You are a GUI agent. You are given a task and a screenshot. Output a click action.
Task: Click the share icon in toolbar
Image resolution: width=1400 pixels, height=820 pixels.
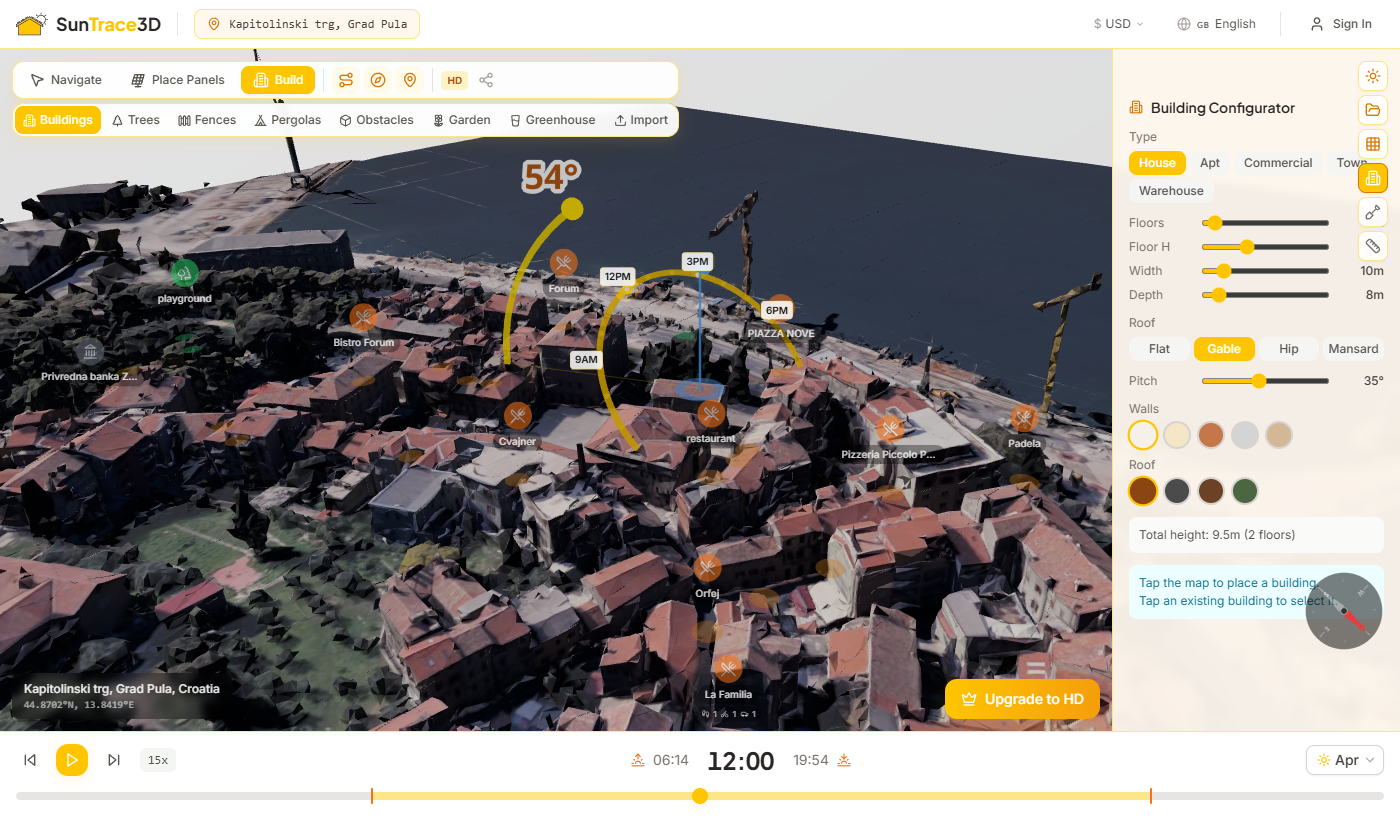coord(486,80)
